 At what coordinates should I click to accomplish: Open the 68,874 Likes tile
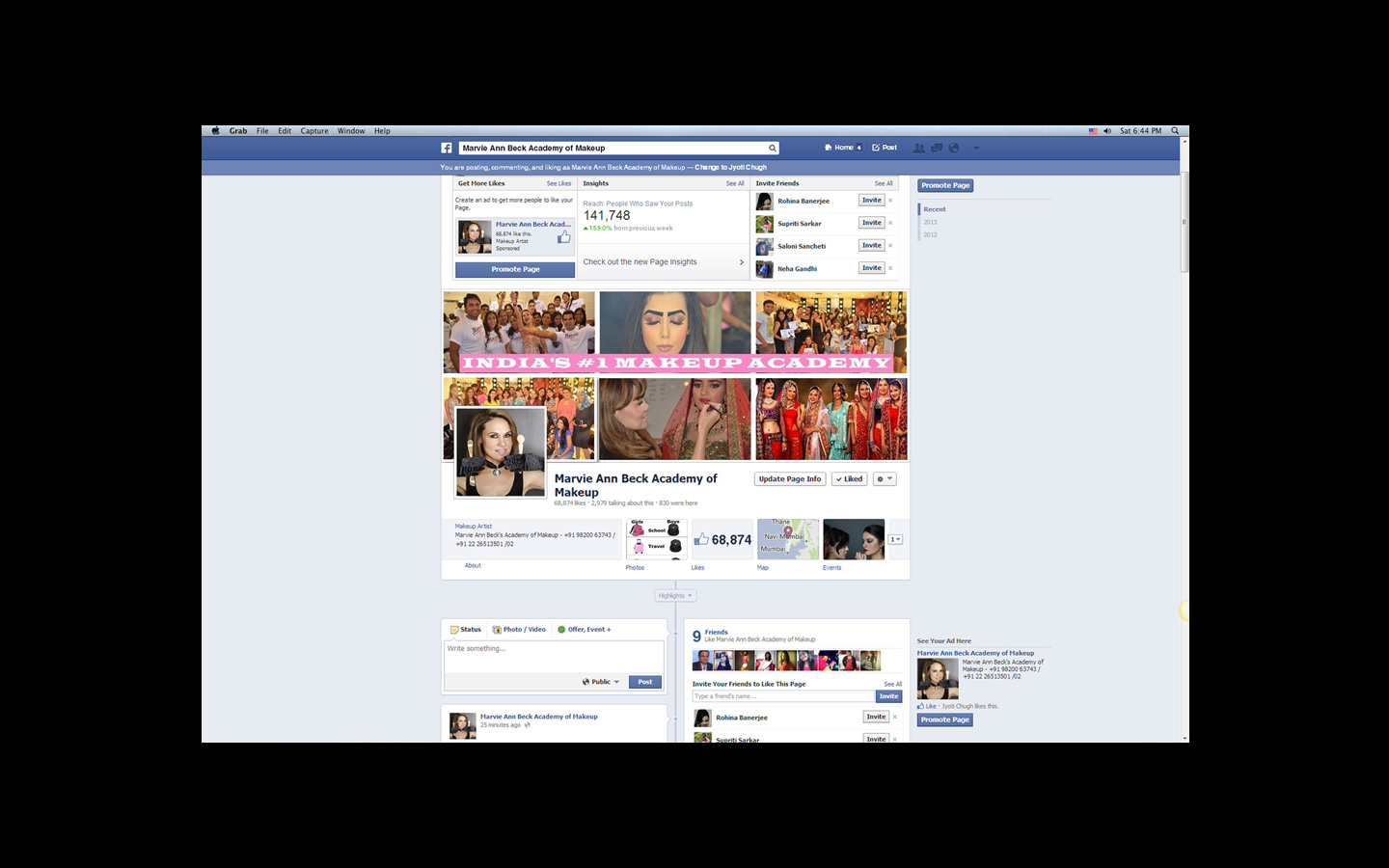click(722, 539)
